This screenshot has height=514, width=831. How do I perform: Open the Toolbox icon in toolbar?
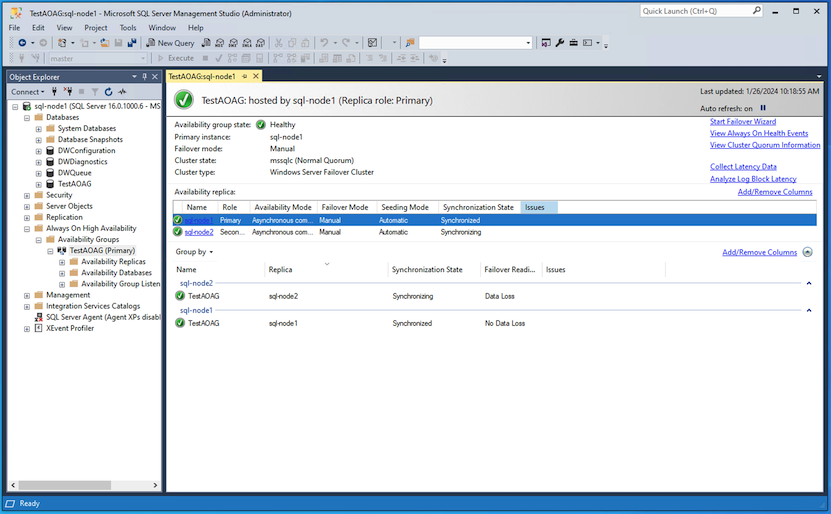click(x=573, y=43)
